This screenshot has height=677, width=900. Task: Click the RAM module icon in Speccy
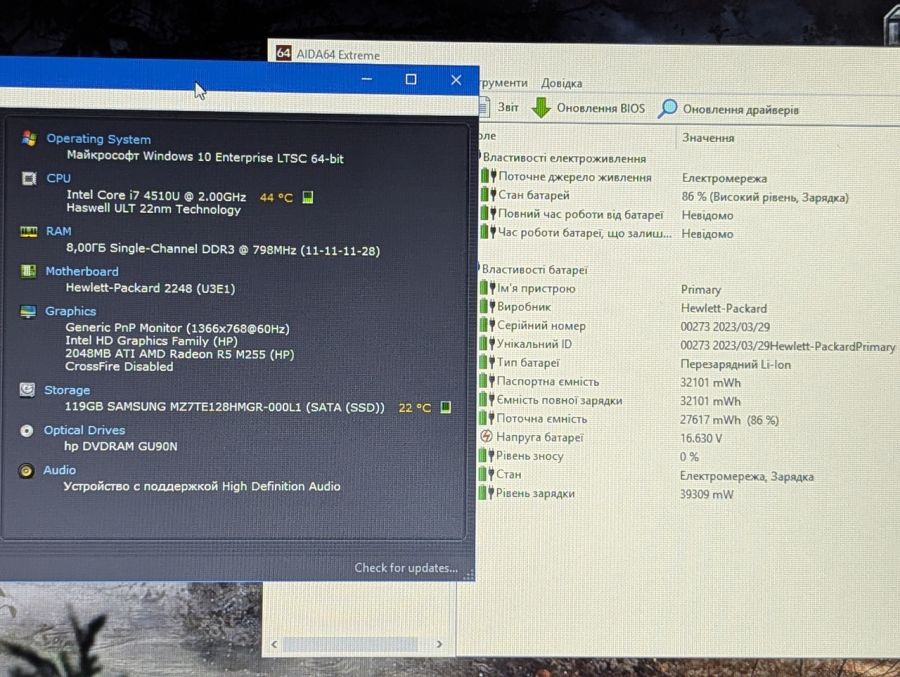(29, 231)
